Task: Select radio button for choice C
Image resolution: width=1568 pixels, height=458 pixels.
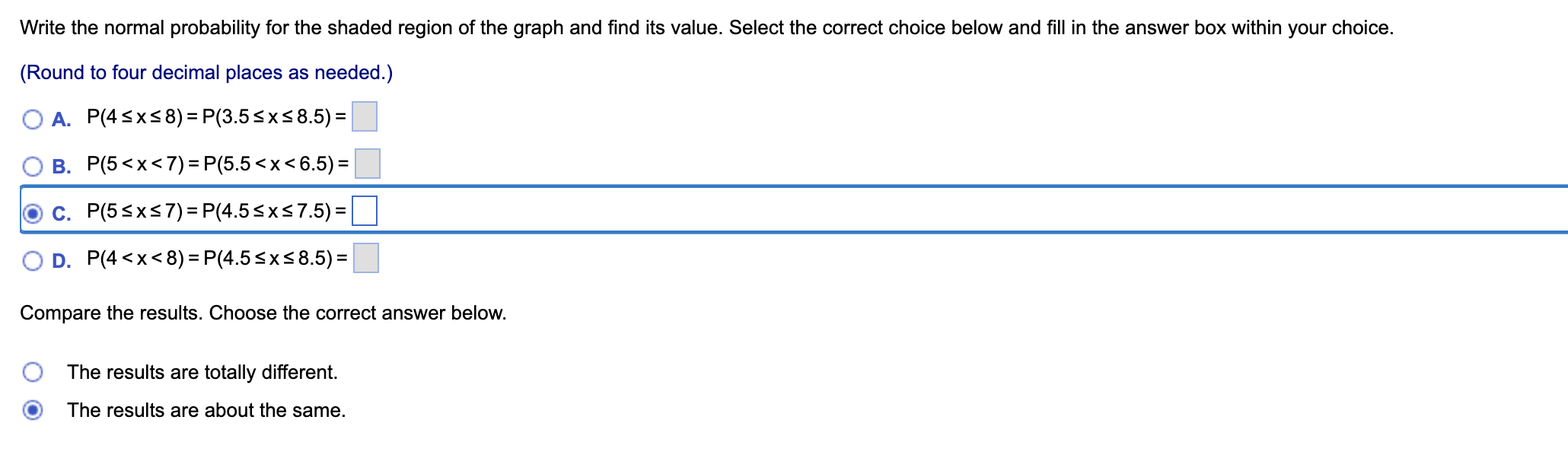Action: (33, 212)
